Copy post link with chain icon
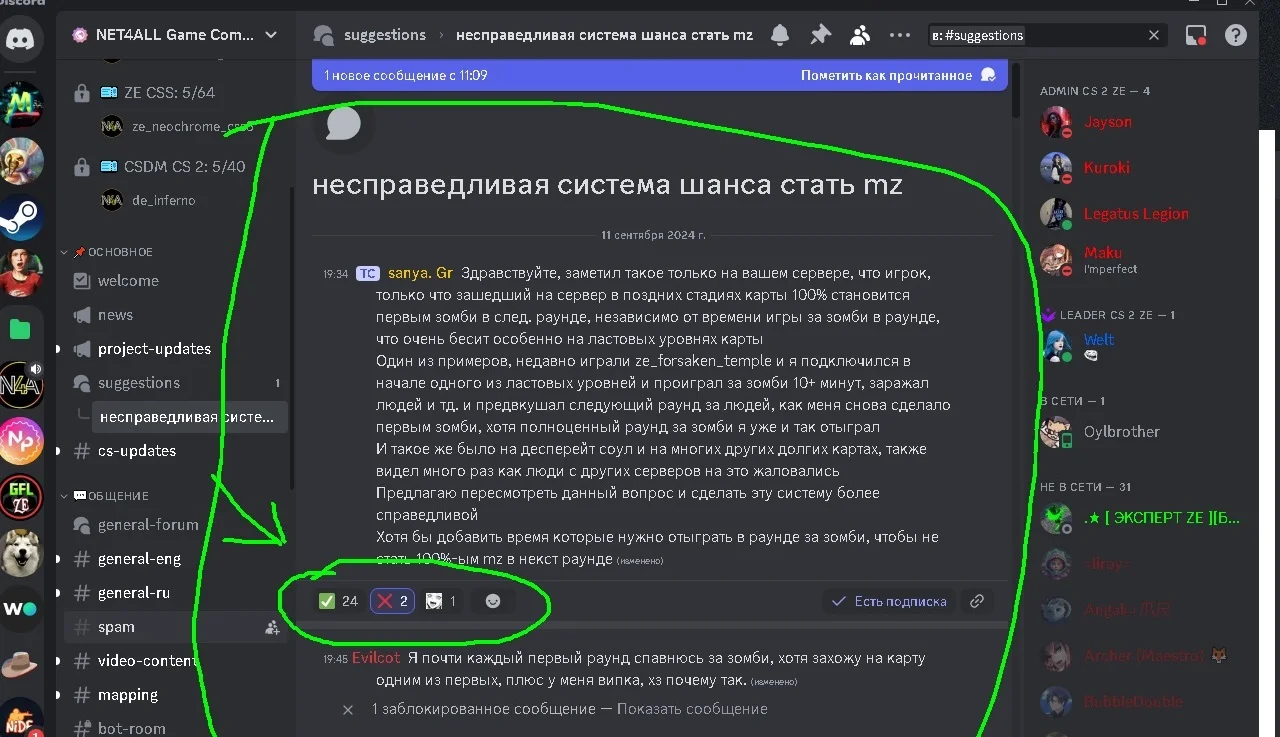This screenshot has width=1280, height=737. (x=977, y=601)
